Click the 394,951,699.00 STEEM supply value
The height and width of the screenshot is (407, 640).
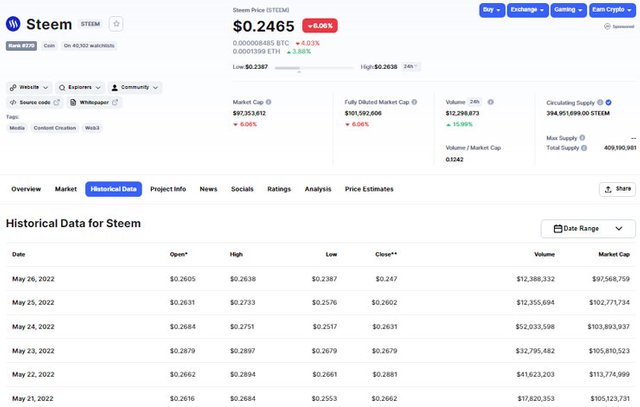pyautogui.click(x=578, y=113)
